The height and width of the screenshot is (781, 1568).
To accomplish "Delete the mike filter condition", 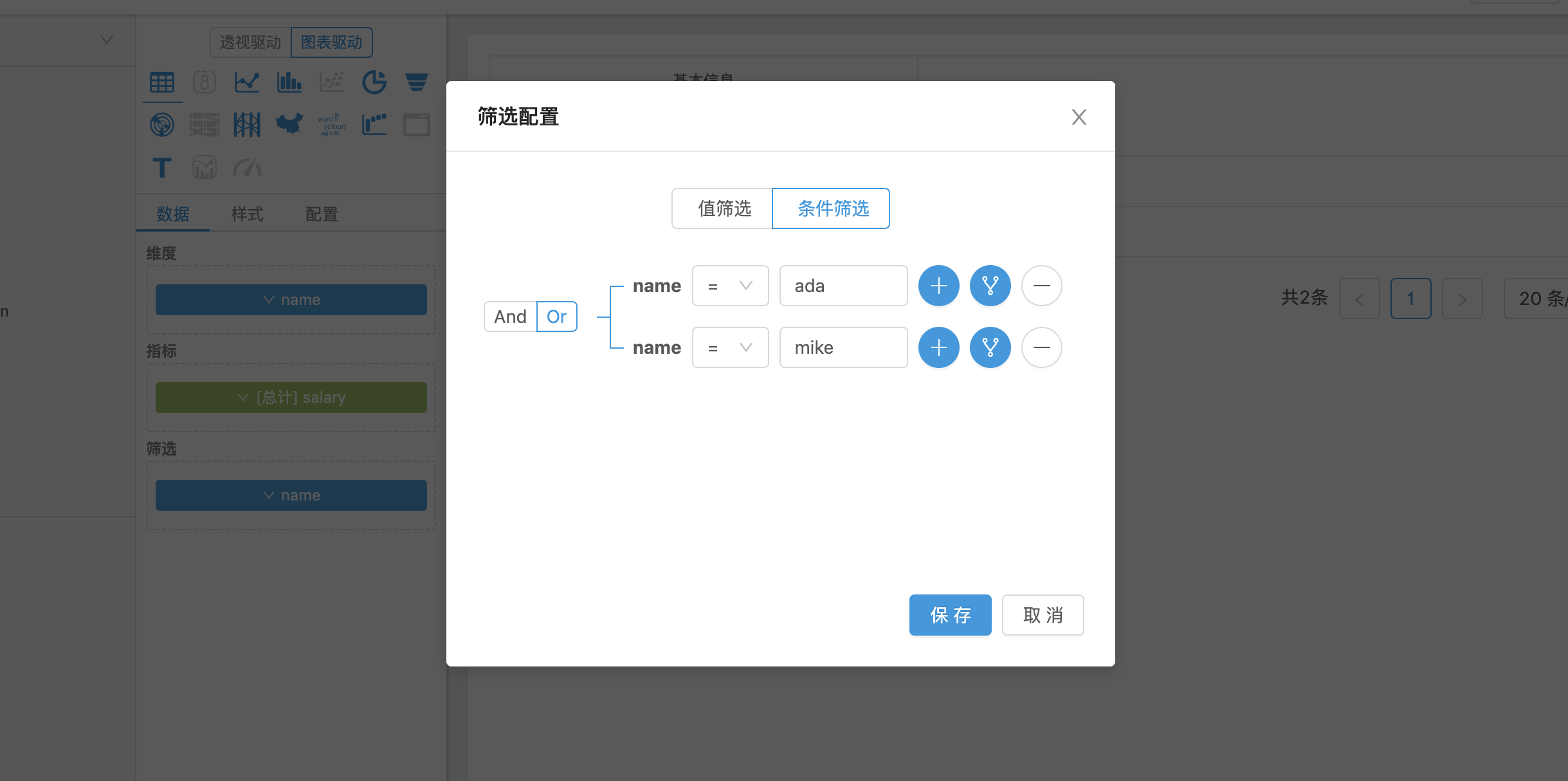I will [x=1041, y=347].
